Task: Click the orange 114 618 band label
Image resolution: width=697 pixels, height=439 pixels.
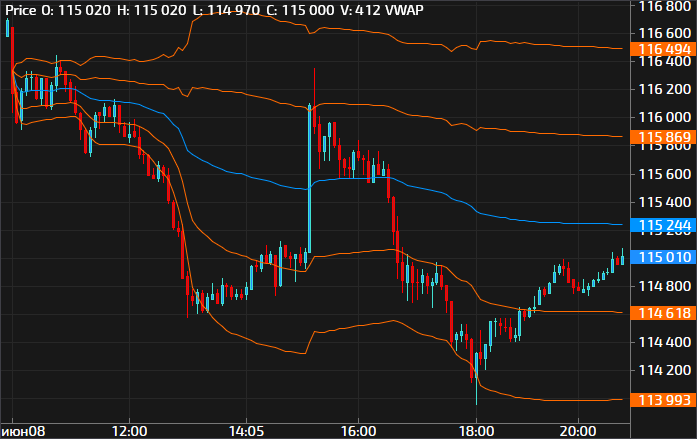Action: pos(664,313)
